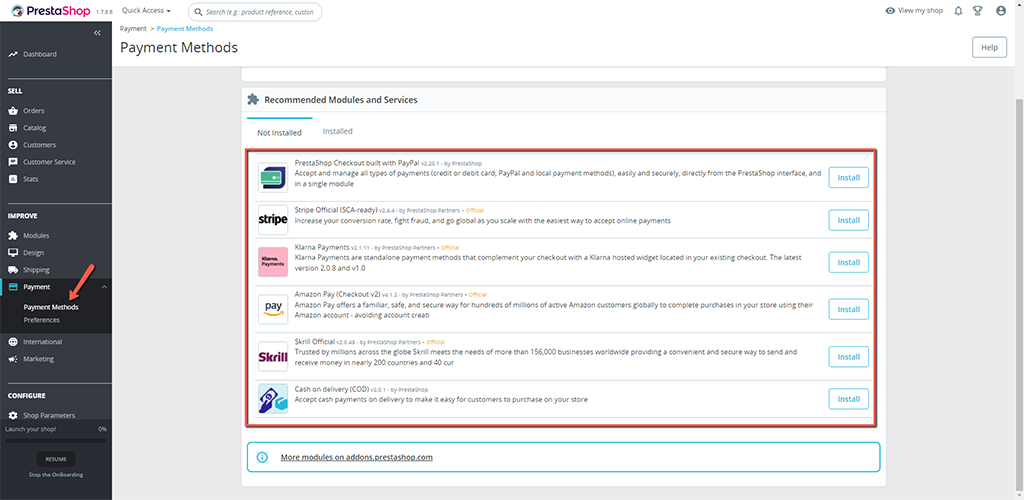Image resolution: width=1024 pixels, height=500 pixels.
Task: Click the Payment breadcrumb link
Action: coord(133,29)
